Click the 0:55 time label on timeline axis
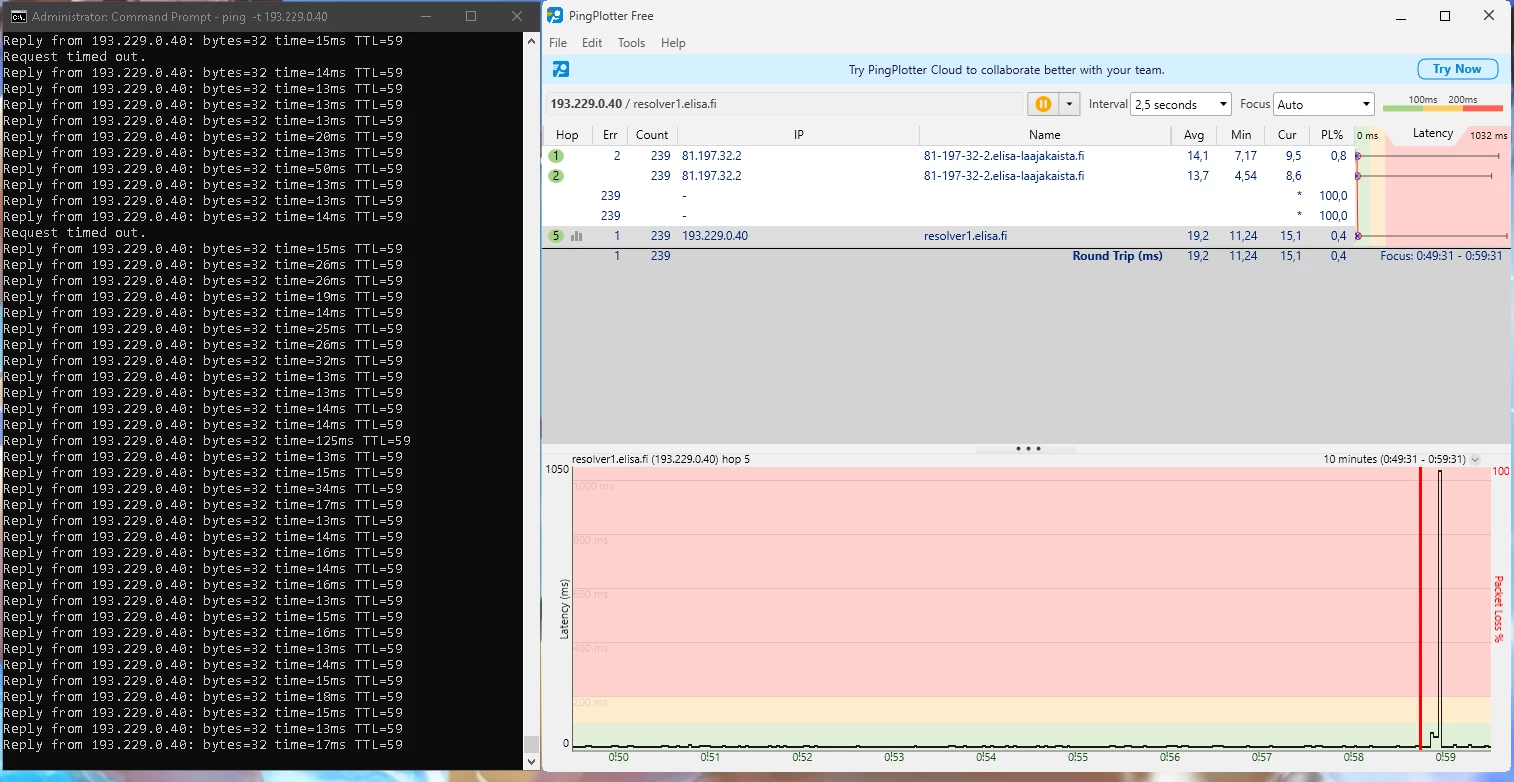Image resolution: width=1514 pixels, height=782 pixels. point(1077,758)
